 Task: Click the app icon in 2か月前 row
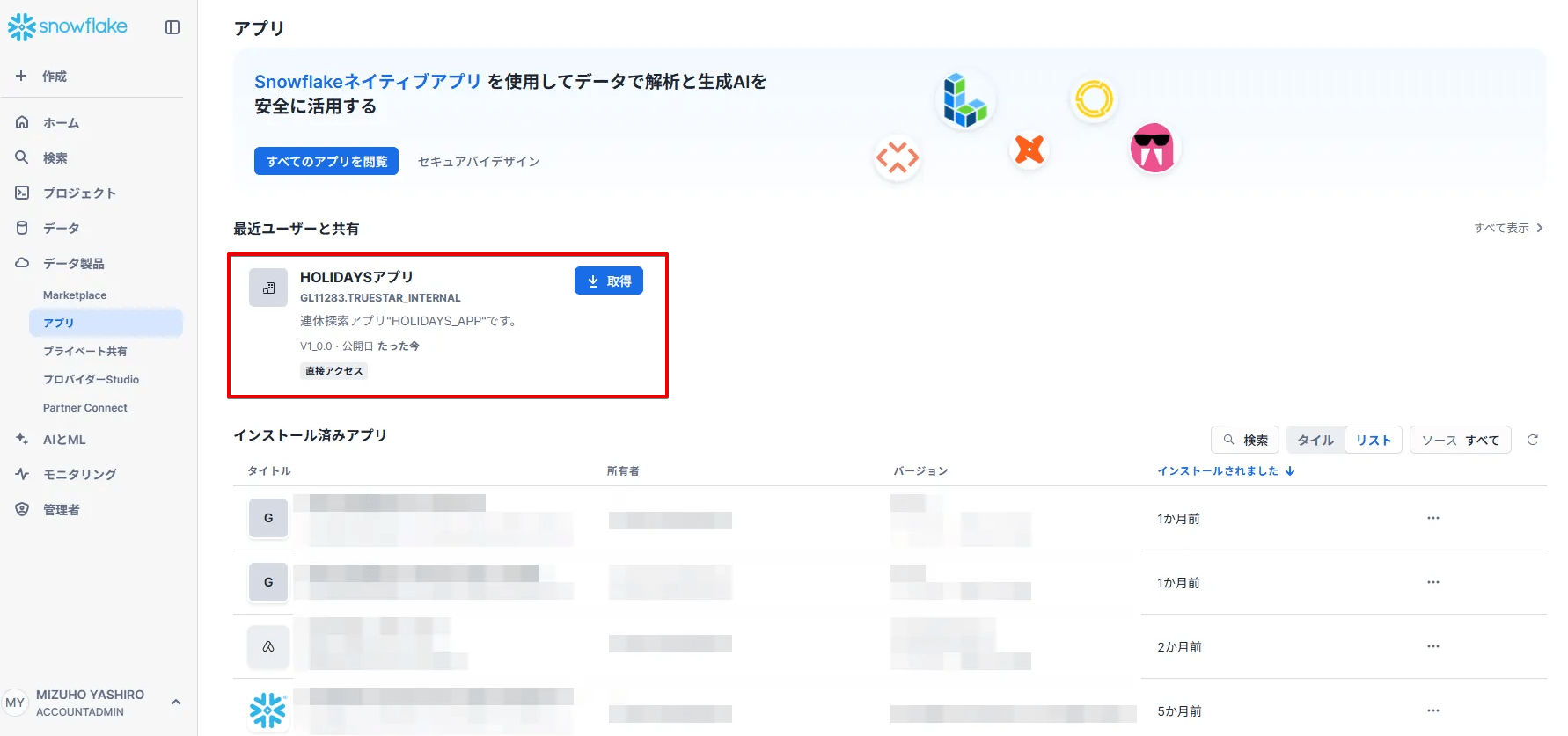coord(268,646)
